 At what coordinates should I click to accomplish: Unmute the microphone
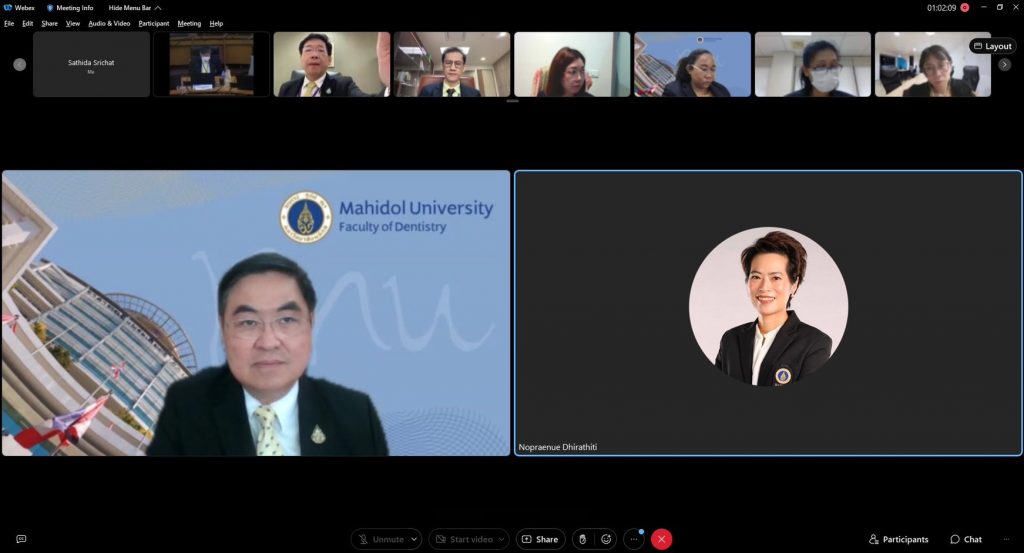(x=380, y=539)
